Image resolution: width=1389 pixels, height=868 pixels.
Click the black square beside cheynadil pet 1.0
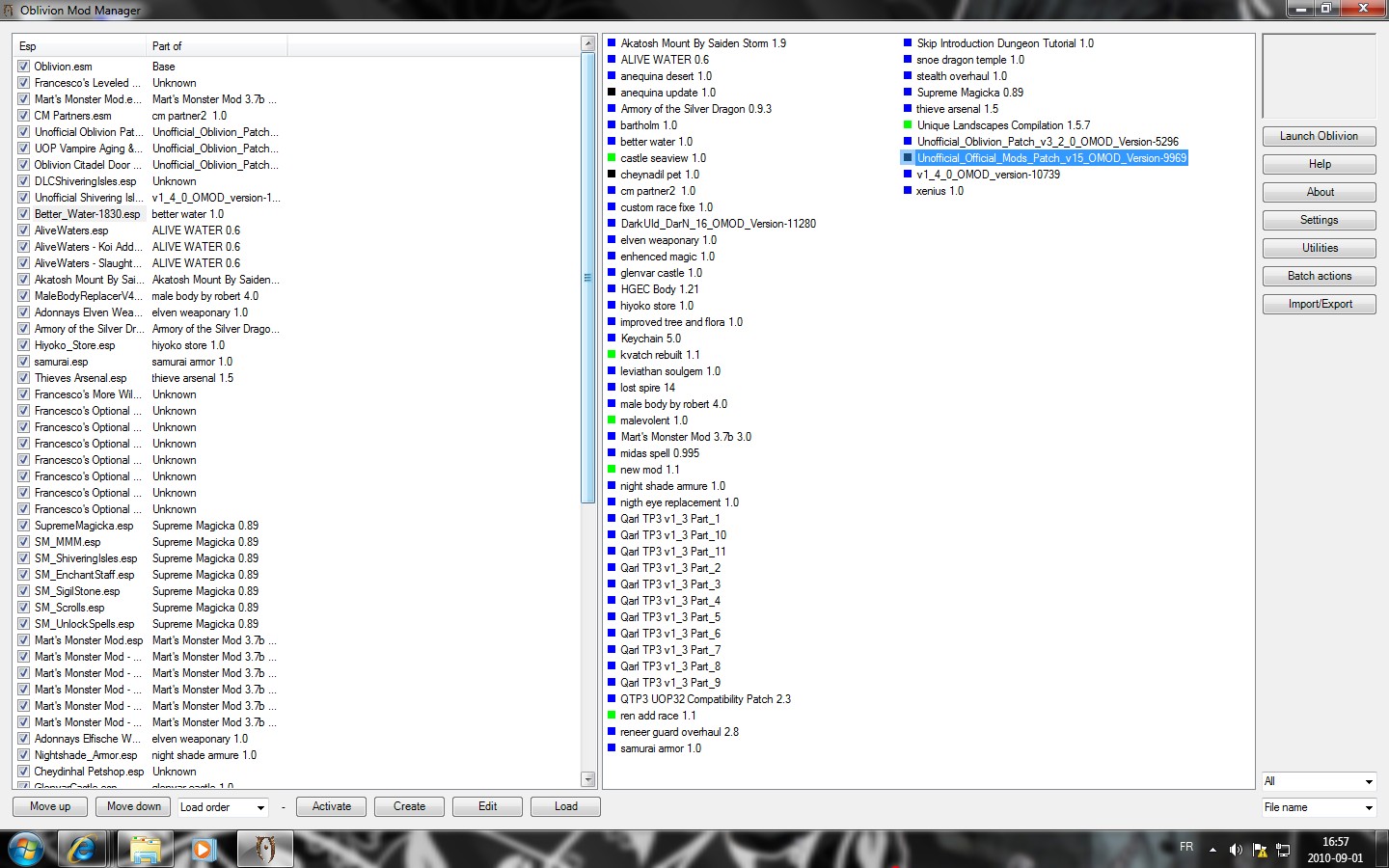coord(612,175)
